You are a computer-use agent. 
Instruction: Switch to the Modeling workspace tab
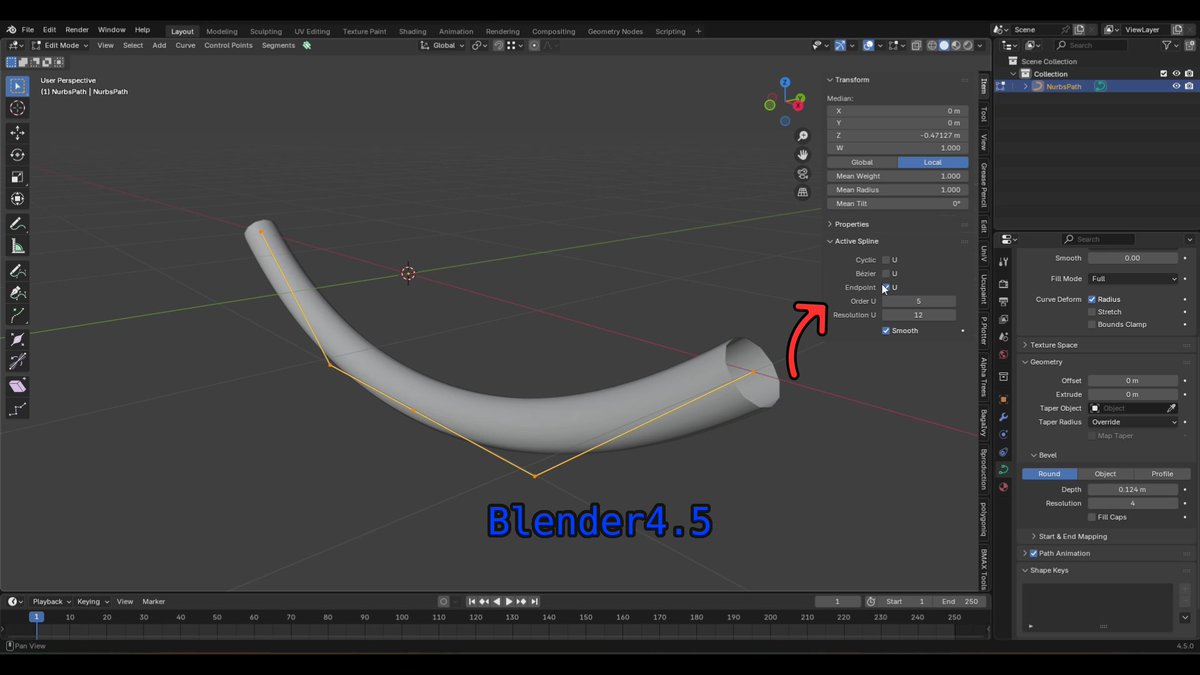tap(222, 31)
